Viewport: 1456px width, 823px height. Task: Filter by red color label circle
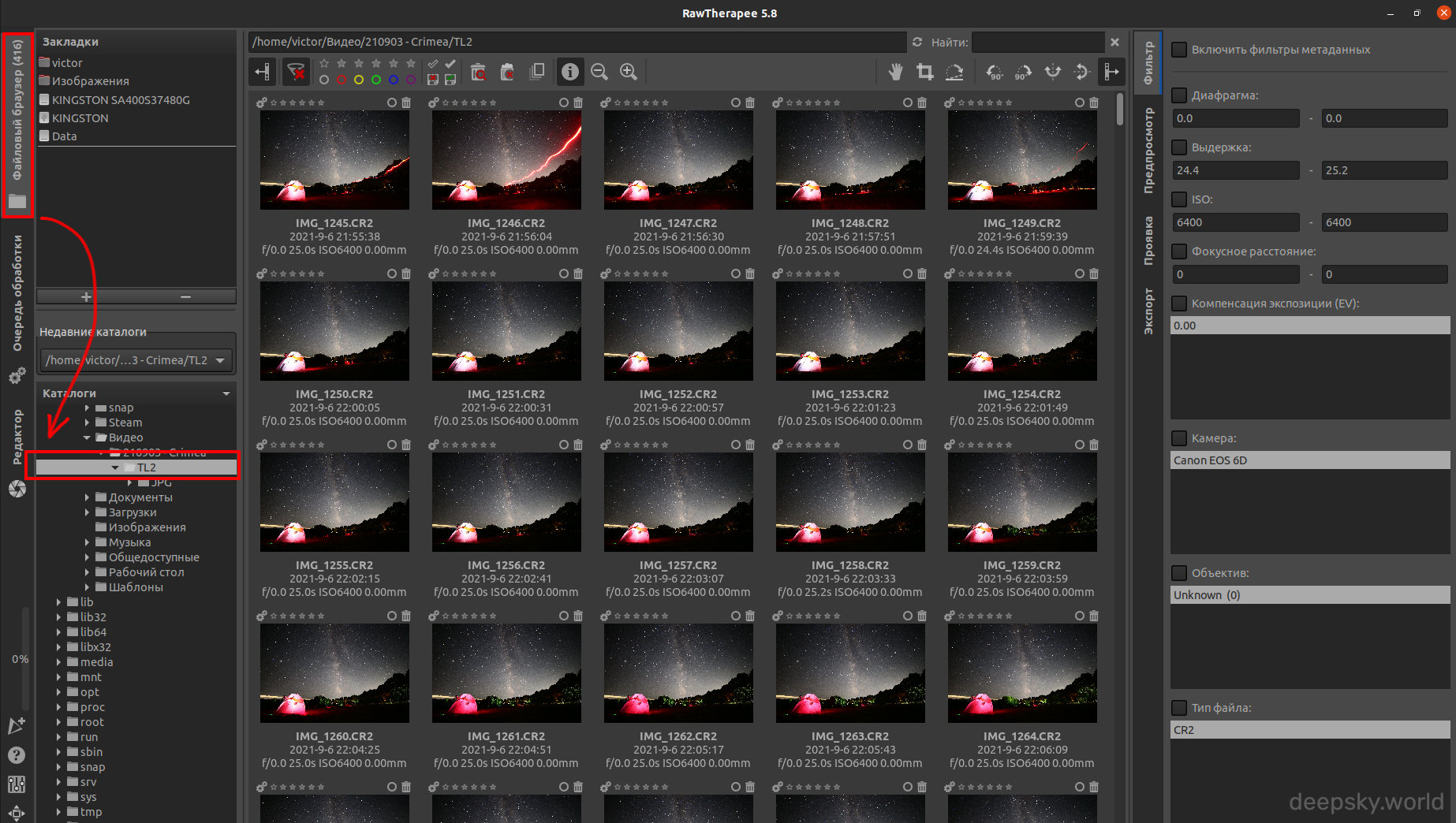coord(342,80)
